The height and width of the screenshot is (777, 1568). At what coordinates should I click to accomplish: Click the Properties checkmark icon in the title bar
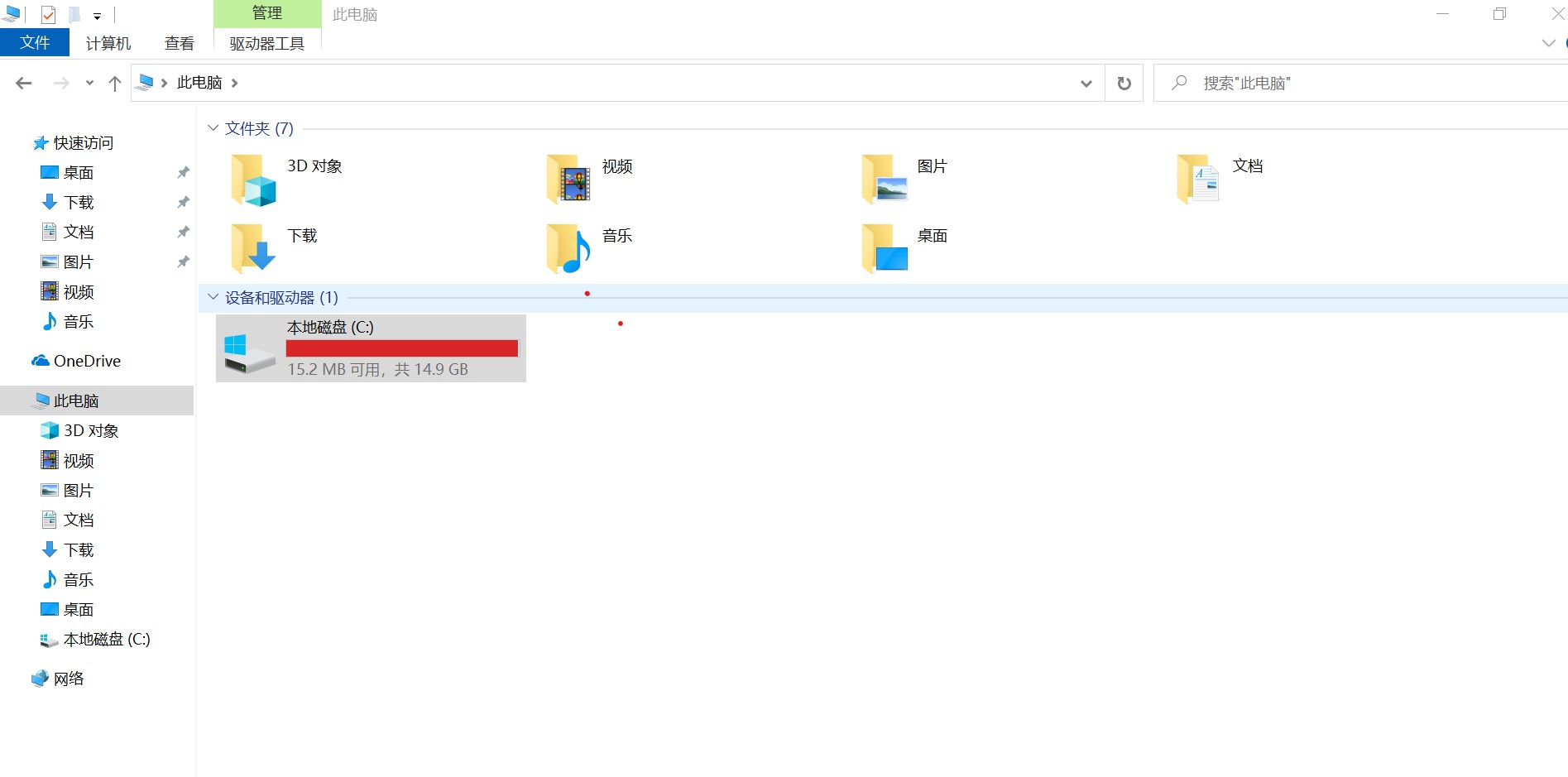(48, 14)
